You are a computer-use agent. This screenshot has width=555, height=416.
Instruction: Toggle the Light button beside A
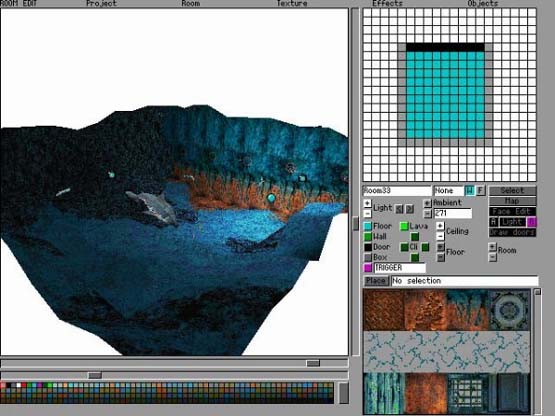[x=512, y=222]
